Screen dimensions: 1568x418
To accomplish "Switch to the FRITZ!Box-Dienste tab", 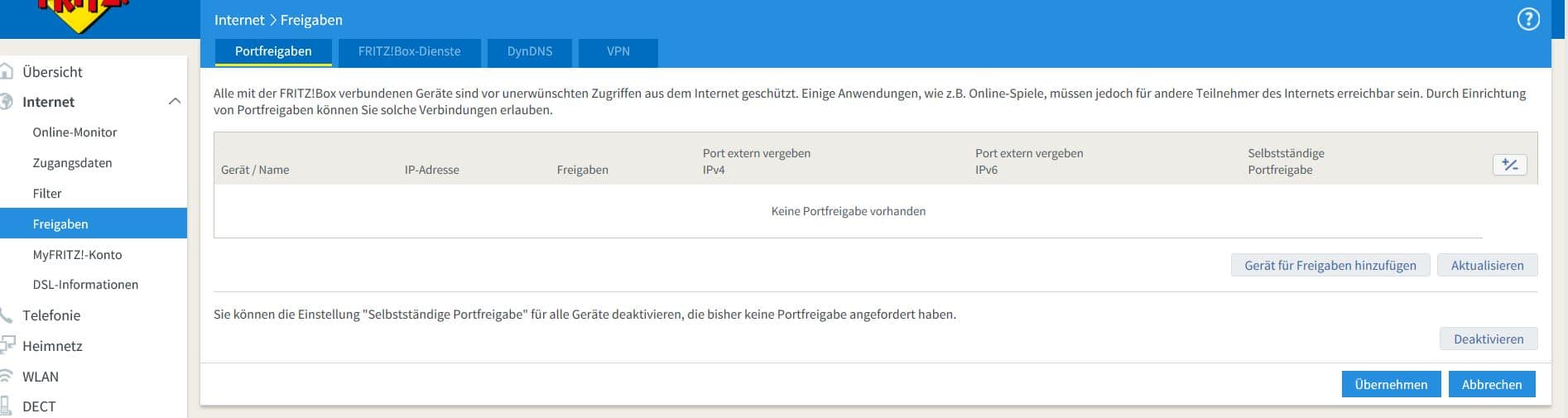I will [409, 51].
